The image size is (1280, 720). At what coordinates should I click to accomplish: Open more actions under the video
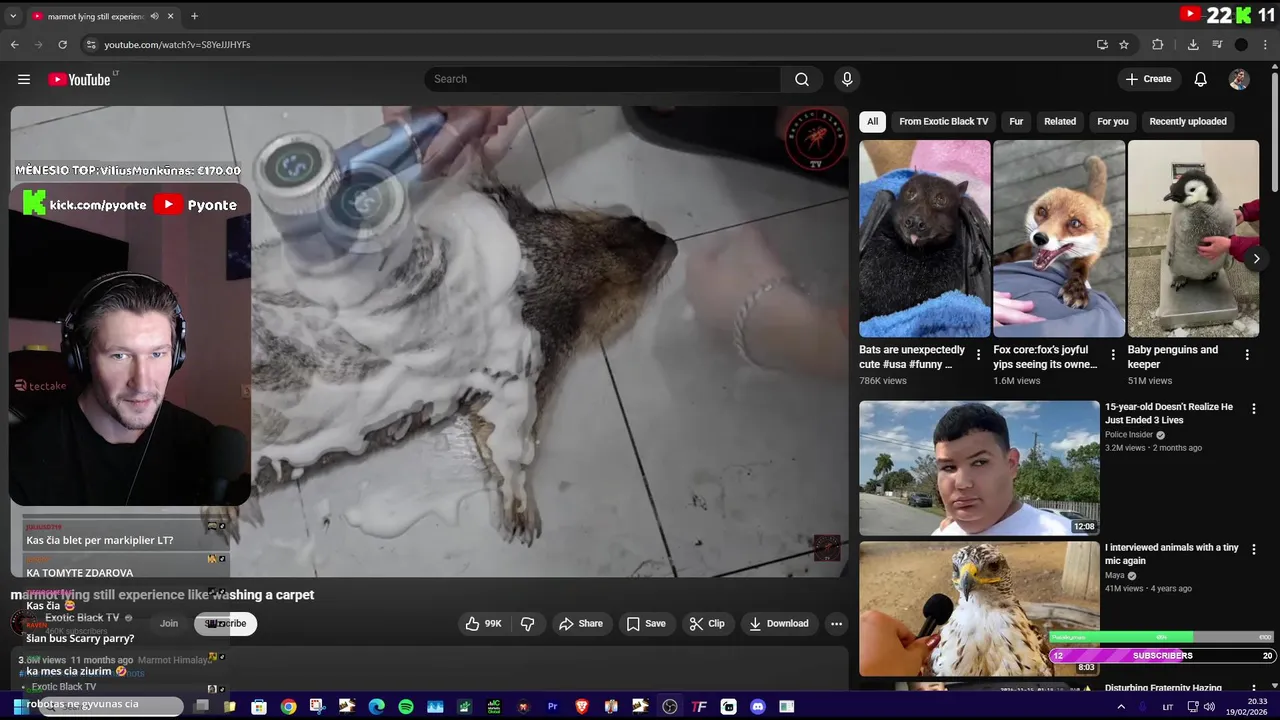(836, 624)
